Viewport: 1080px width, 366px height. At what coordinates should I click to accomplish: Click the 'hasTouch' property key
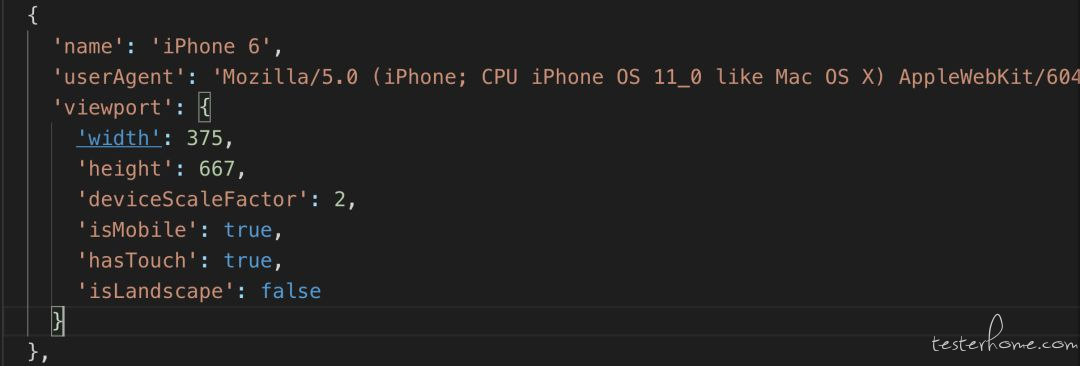pos(137,260)
